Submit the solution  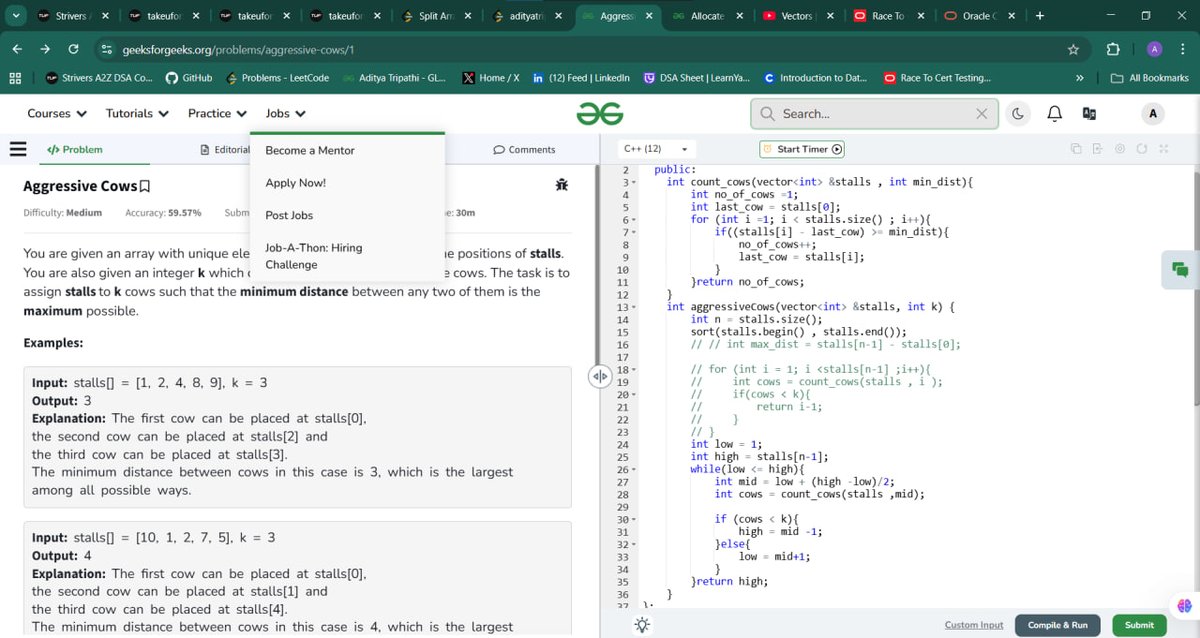click(1139, 625)
